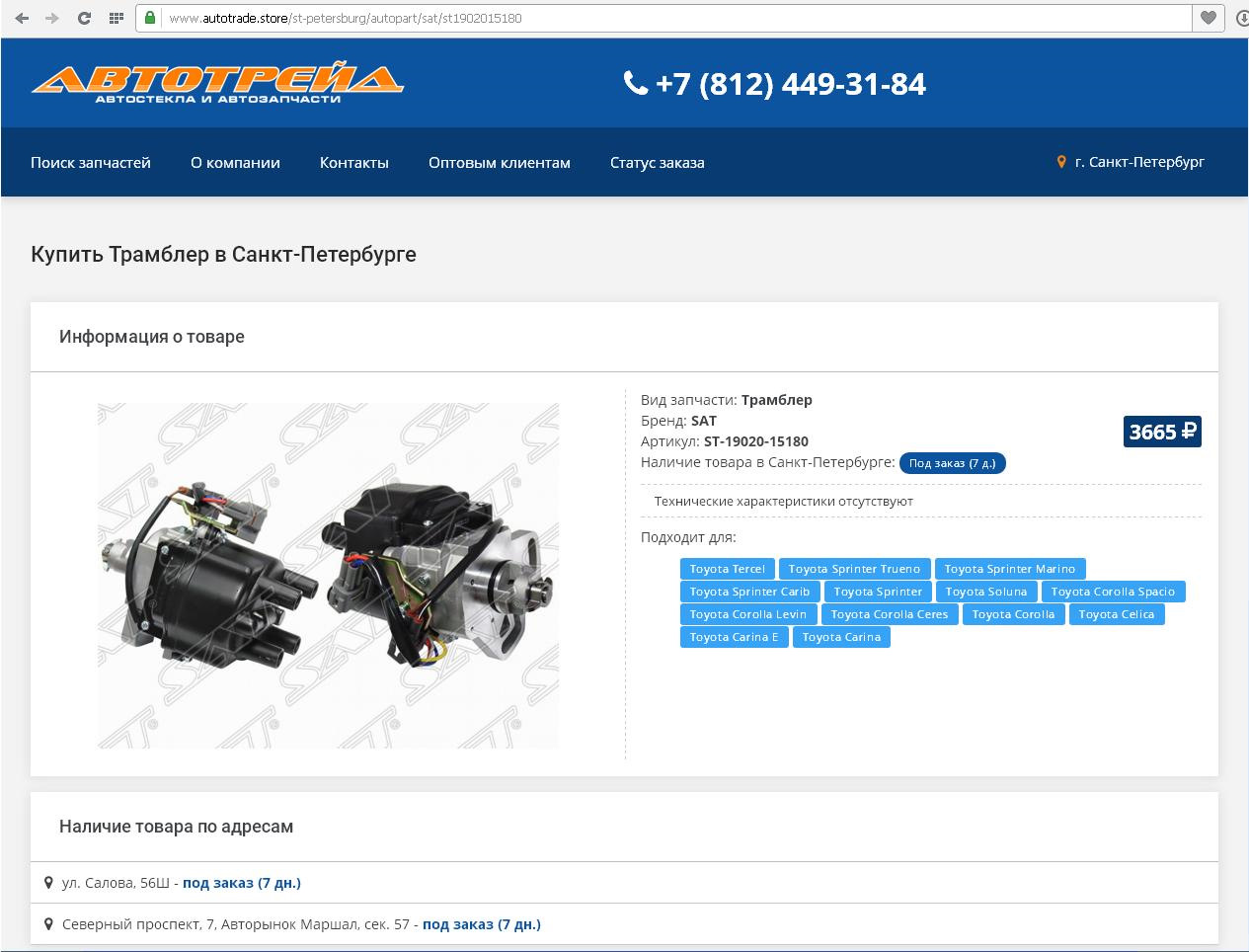Image resolution: width=1249 pixels, height=952 pixels.
Task: Open Оптовым клиентам menu item
Action: [x=500, y=162]
